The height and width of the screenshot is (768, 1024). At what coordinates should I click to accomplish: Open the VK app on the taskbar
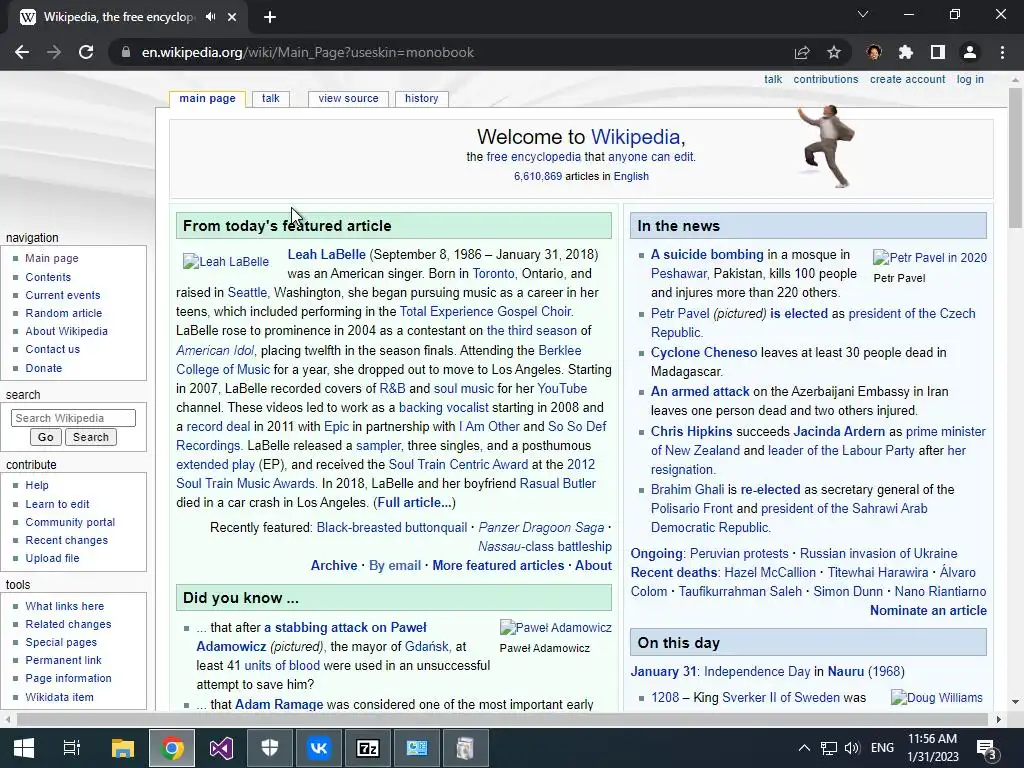[x=319, y=748]
